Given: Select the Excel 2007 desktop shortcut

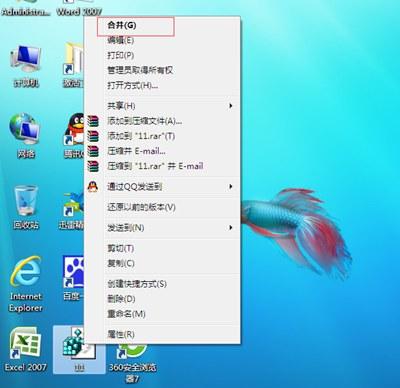Looking at the screenshot, I should point(26,349).
